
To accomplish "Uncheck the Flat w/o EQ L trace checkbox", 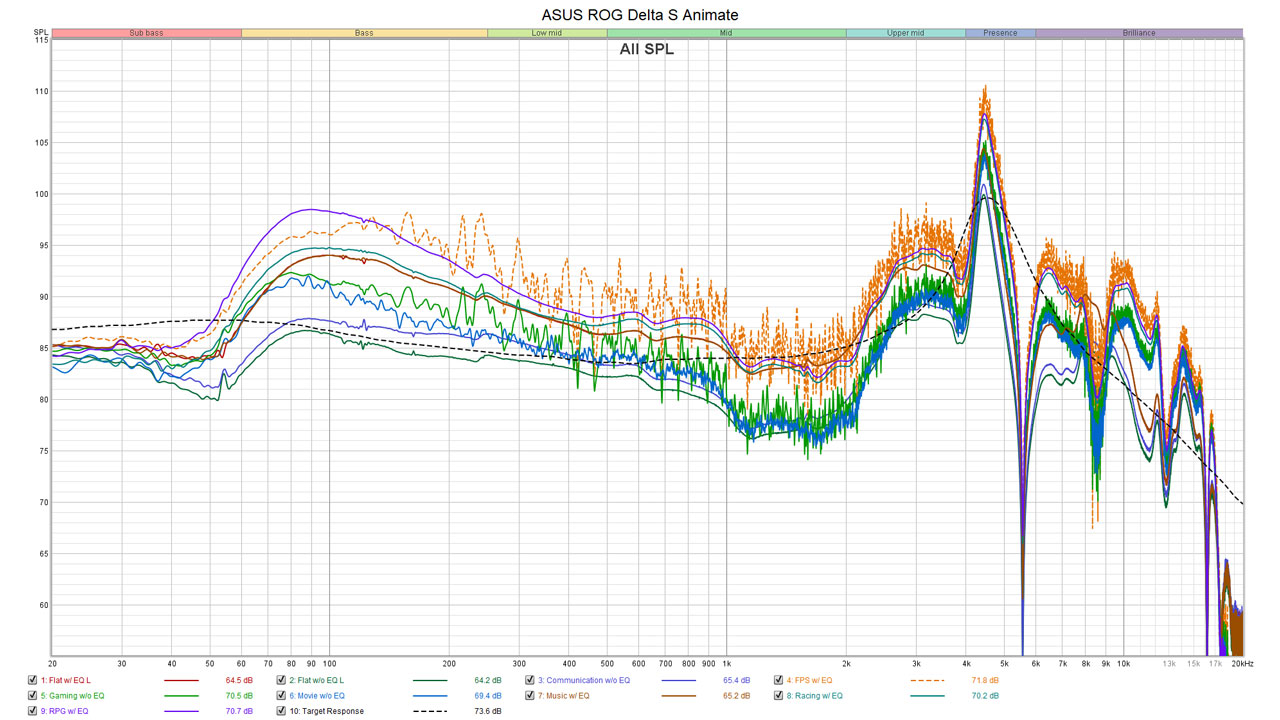I will pyautogui.click(x=281, y=680).
